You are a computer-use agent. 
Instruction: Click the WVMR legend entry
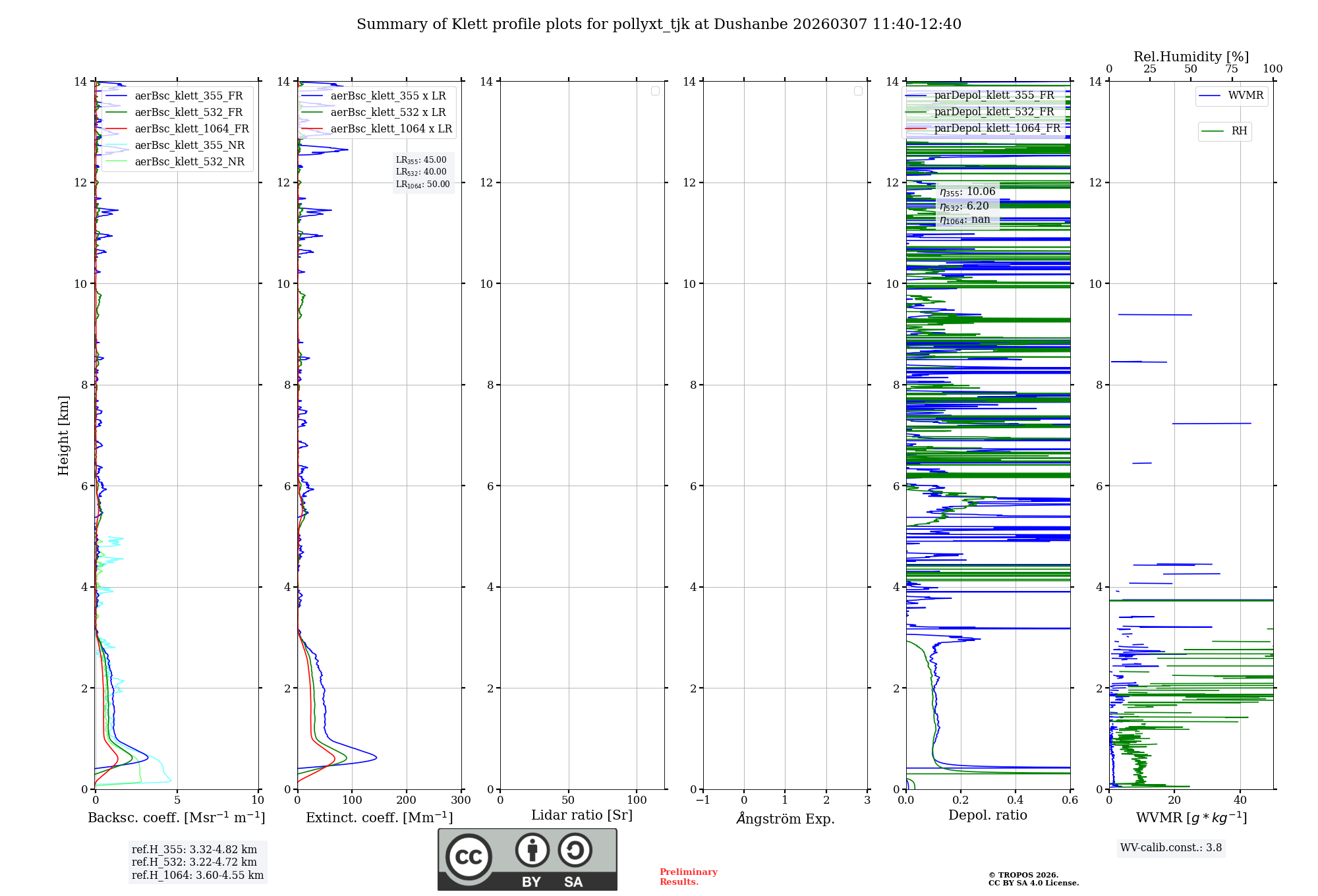[x=1245, y=96]
